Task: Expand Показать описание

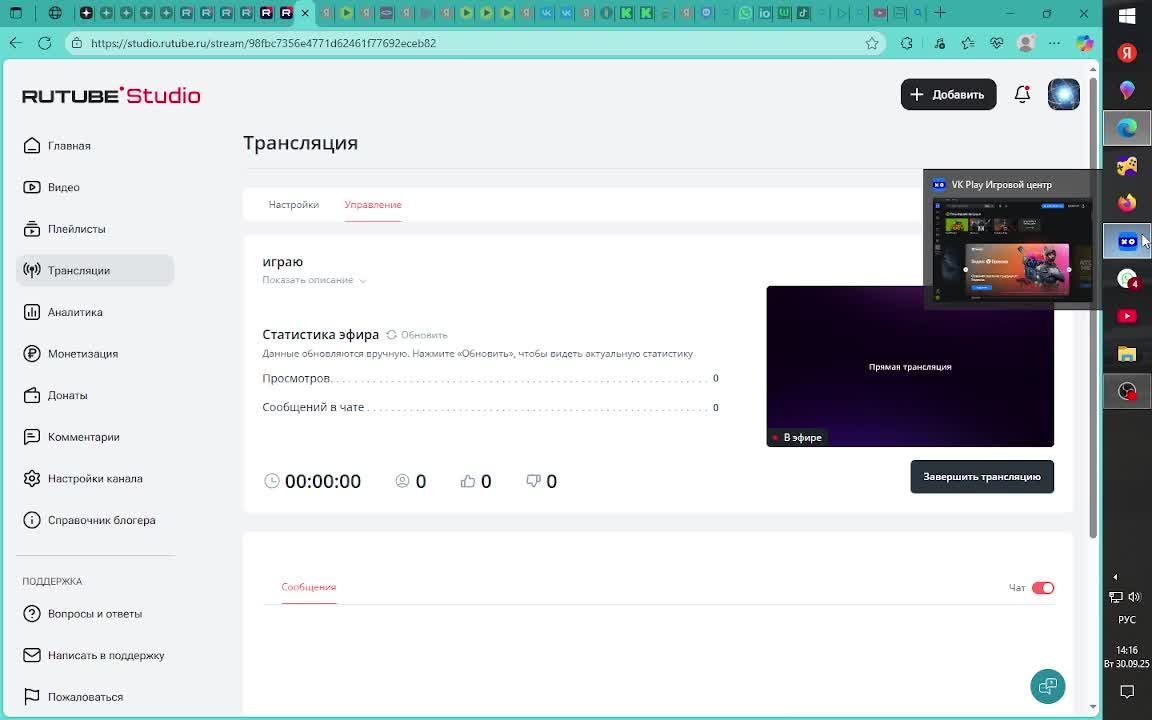Action: tap(314, 280)
